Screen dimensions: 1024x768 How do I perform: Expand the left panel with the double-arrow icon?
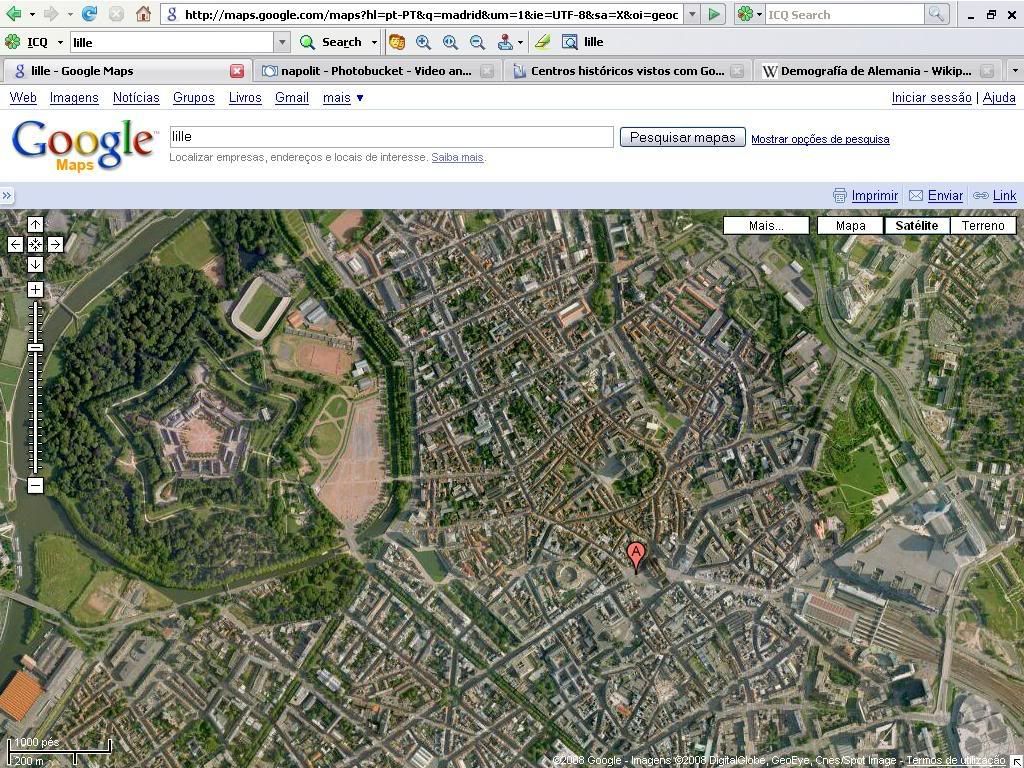tap(7, 195)
